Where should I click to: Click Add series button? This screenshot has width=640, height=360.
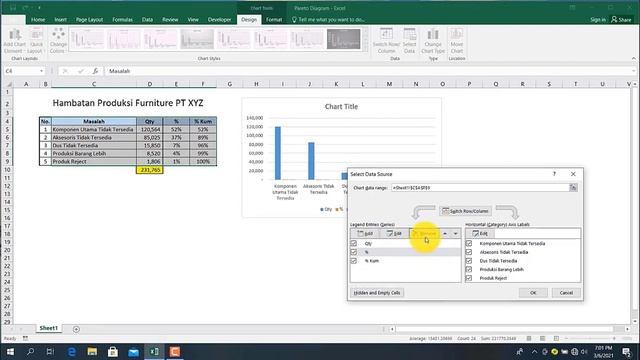[x=365, y=233]
